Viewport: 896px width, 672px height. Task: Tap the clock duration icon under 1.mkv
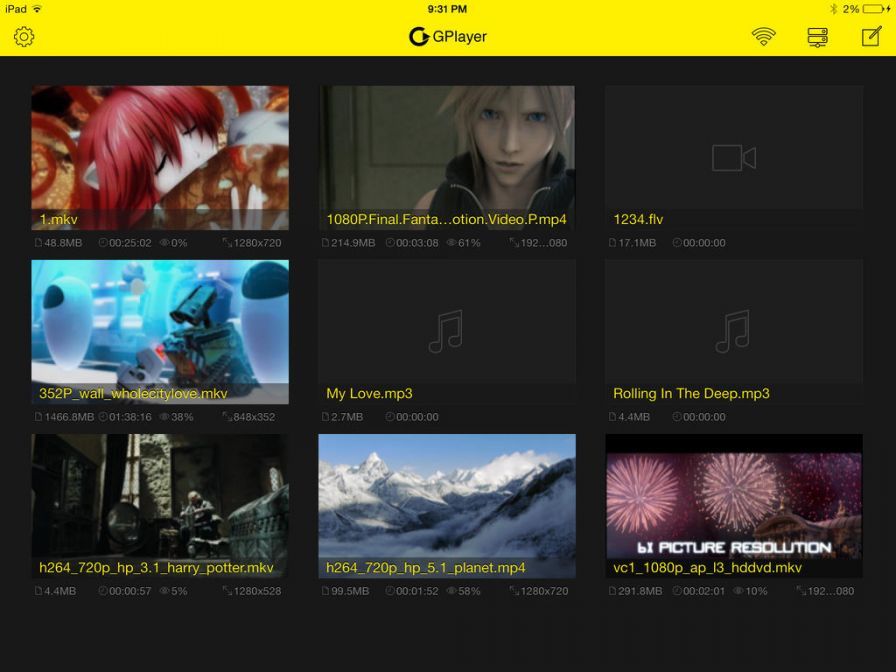point(102,242)
